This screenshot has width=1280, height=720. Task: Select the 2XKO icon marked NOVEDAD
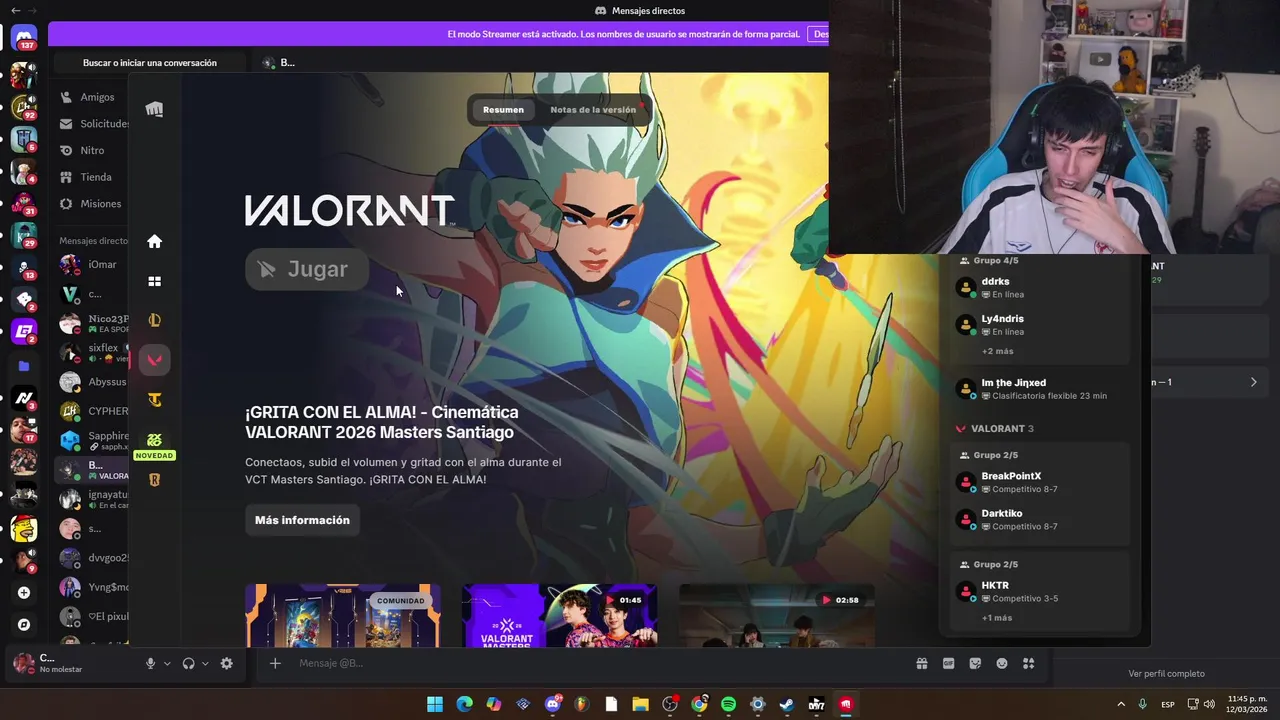[x=154, y=440]
